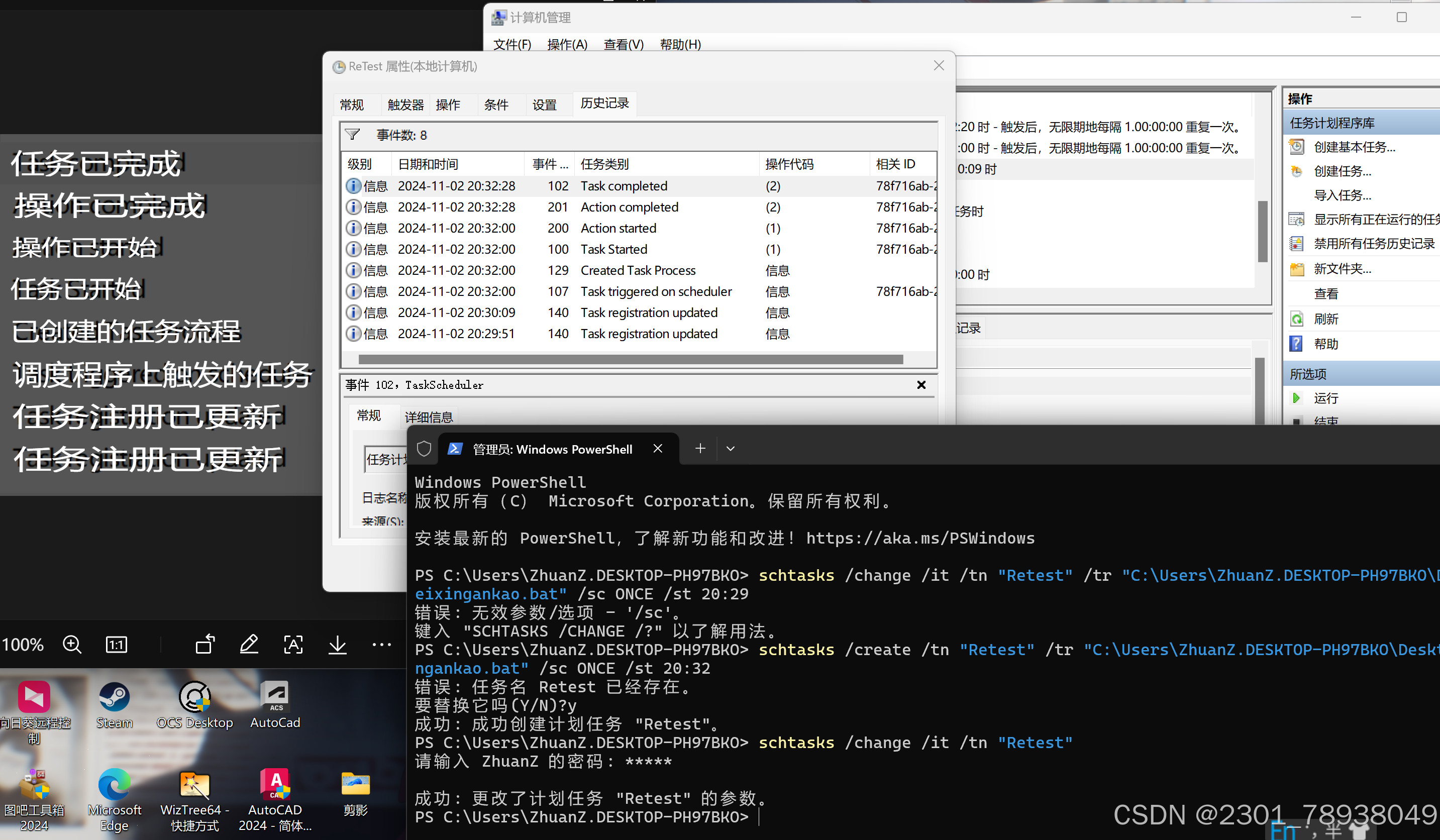Open the 操作(A) menu
The height and width of the screenshot is (840, 1440).
(567, 45)
